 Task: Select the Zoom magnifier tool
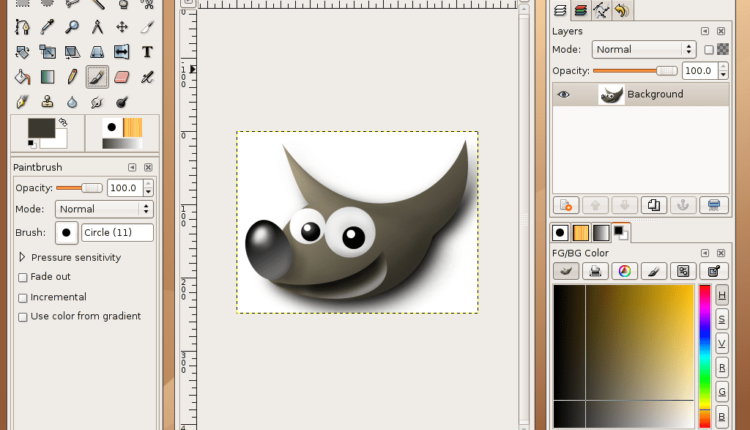click(x=72, y=27)
